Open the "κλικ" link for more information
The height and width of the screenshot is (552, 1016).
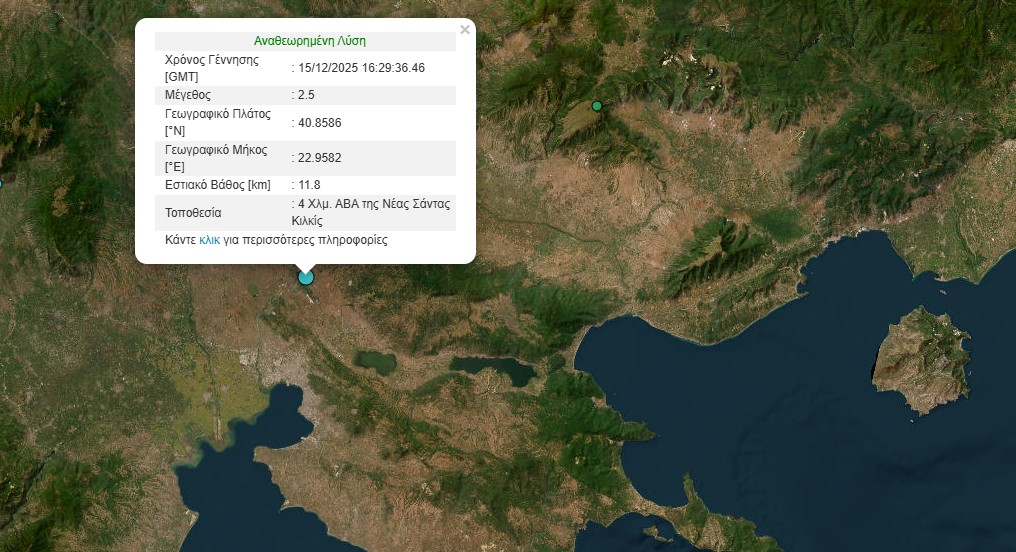[209, 240]
